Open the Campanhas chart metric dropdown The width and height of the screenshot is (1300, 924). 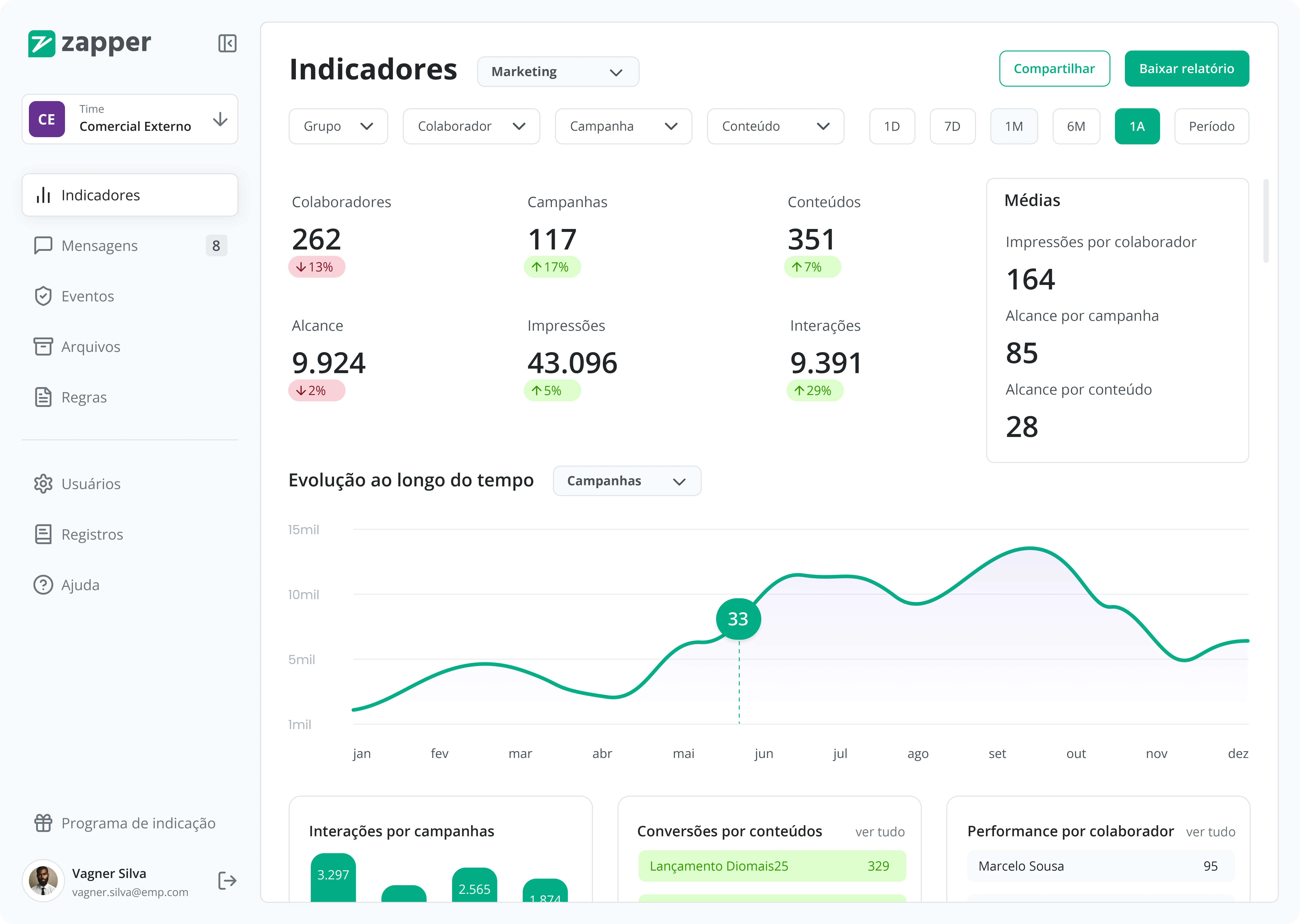627,481
